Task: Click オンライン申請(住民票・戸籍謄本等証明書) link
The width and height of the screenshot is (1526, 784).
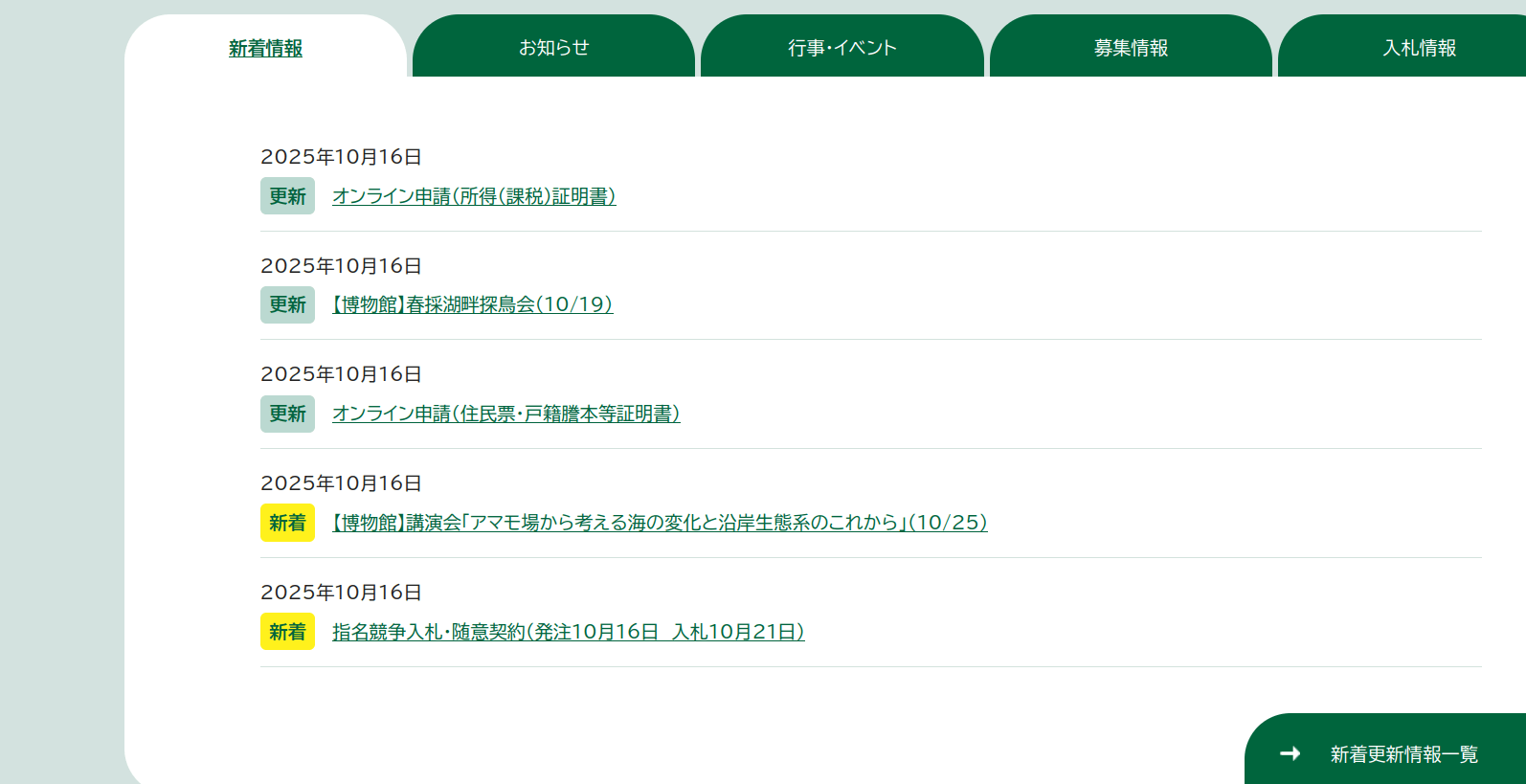Action: click(x=505, y=414)
